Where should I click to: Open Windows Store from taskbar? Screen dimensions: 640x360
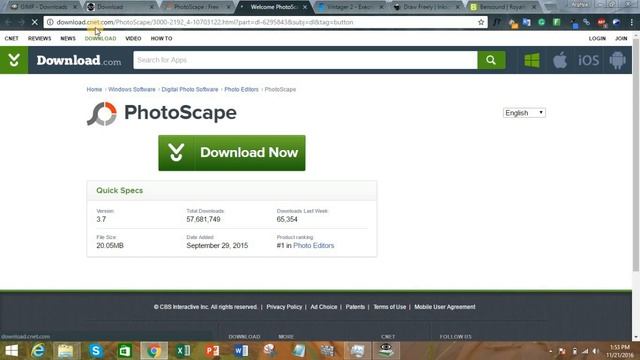(x=124, y=351)
